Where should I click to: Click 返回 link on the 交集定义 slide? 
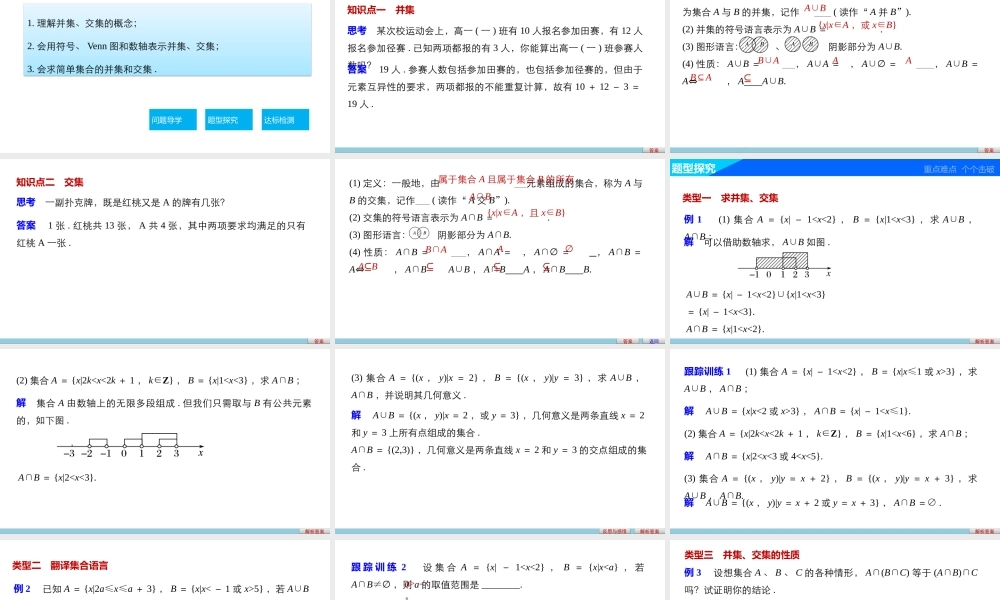coord(653,339)
